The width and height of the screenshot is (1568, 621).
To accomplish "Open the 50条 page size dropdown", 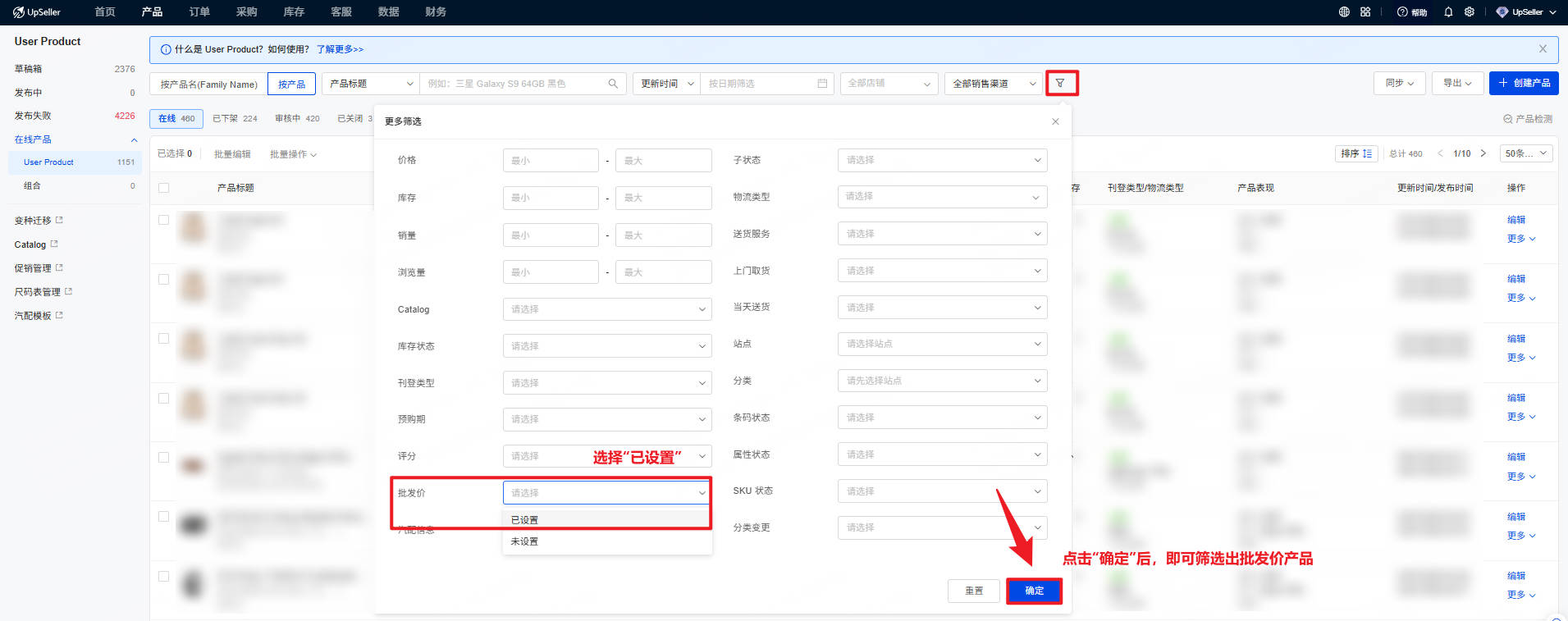I will coord(1526,153).
